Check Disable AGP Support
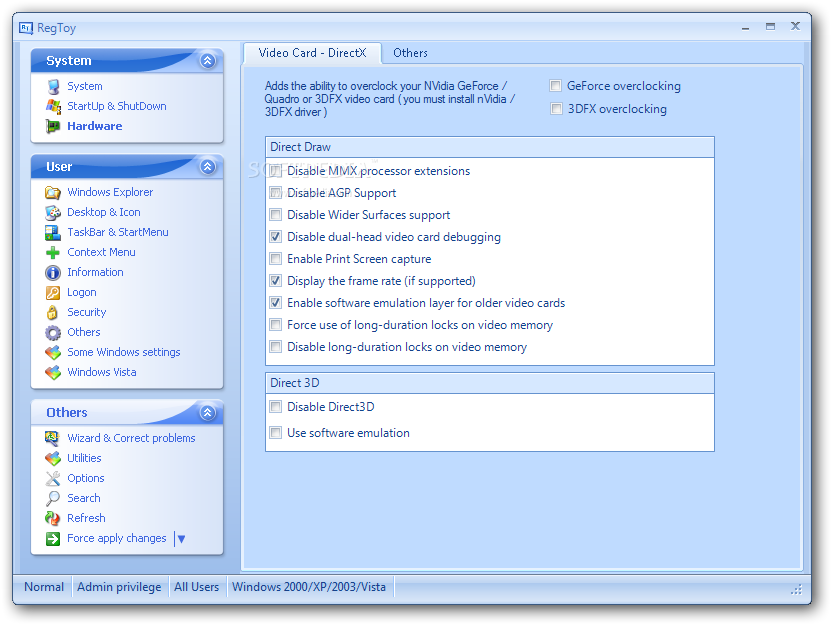This screenshot has width=832, height=625. click(275, 193)
